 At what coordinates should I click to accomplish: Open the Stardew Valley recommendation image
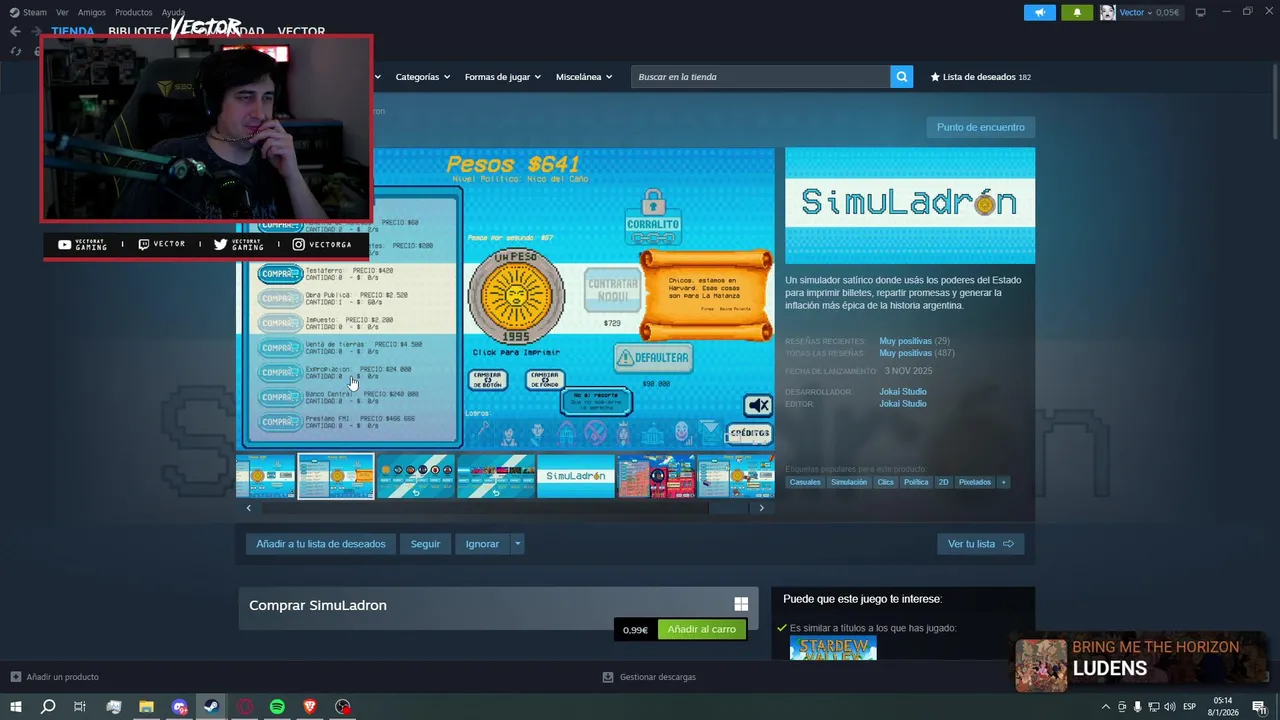[833, 649]
